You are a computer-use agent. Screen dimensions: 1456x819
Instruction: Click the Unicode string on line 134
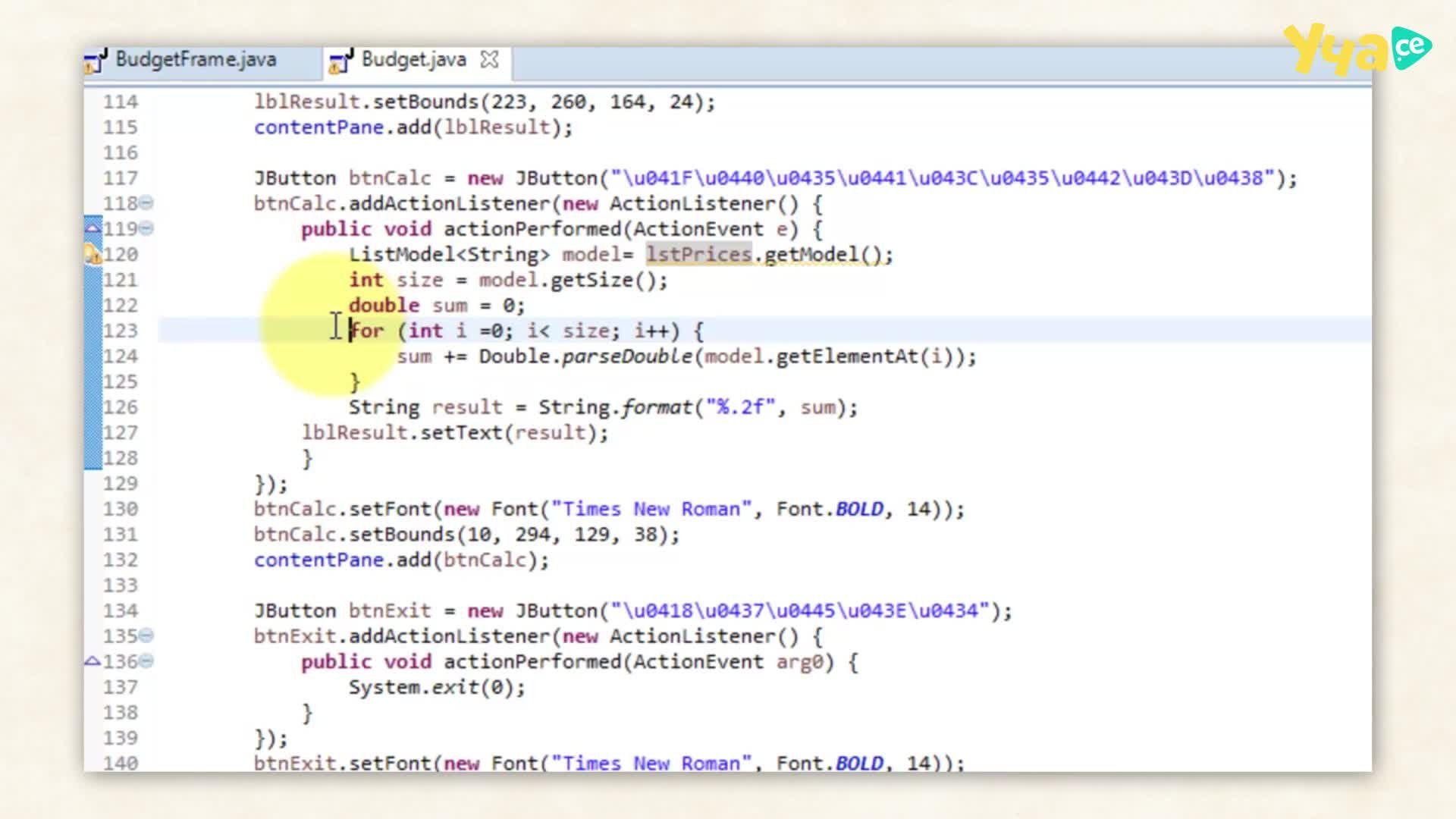pyautogui.click(x=801, y=611)
